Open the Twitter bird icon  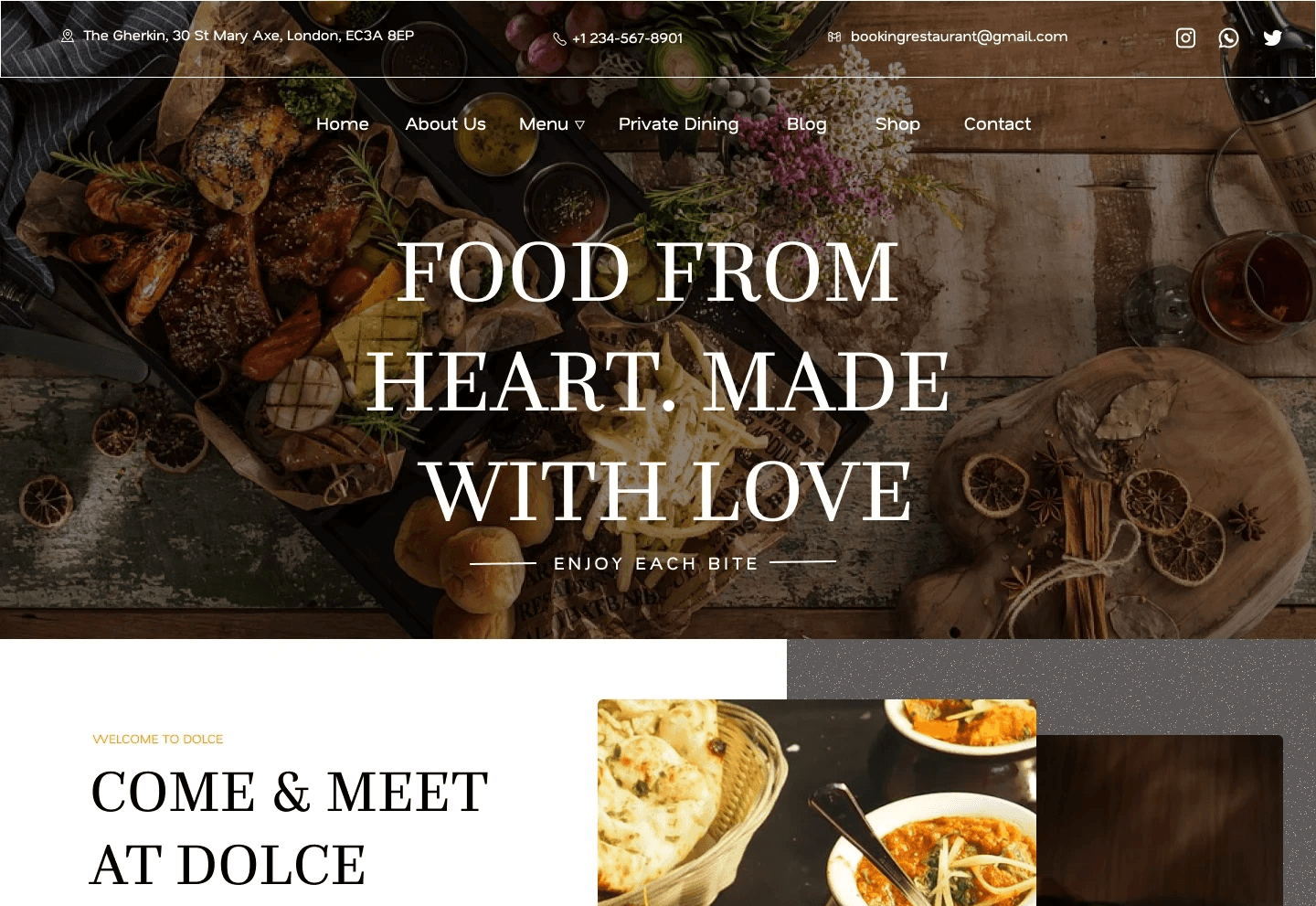click(1272, 37)
